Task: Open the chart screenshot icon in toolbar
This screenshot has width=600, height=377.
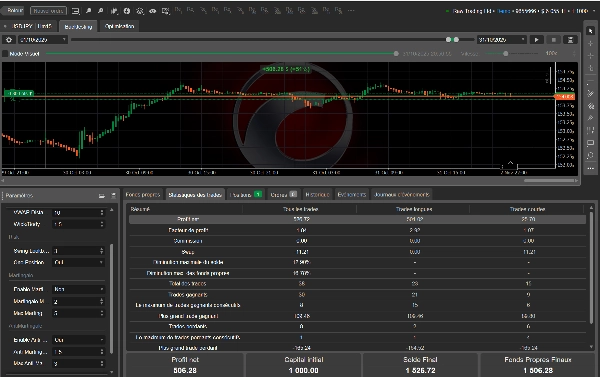Action: [x=165, y=11]
